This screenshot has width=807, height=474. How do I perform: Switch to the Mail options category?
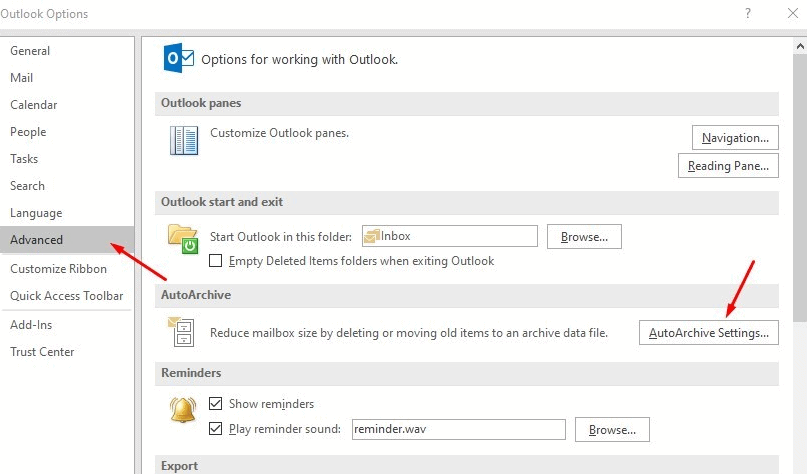67,78
